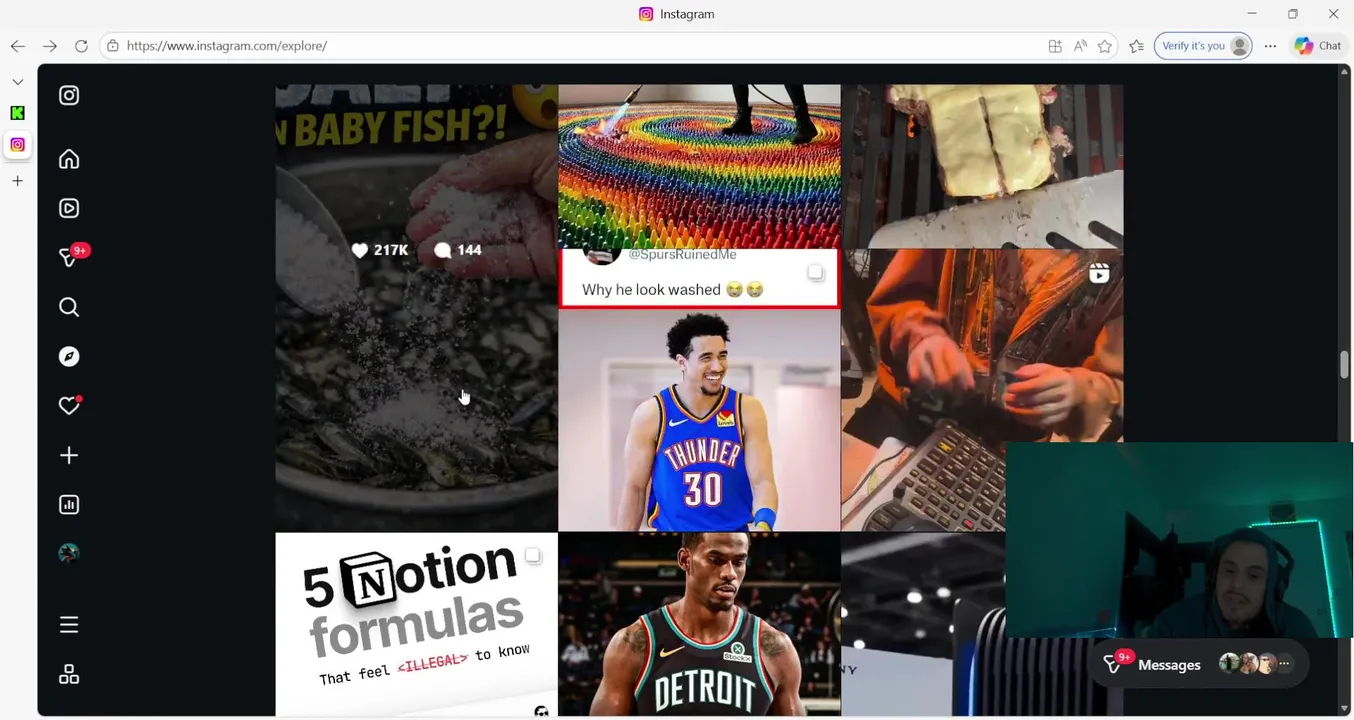Switch to the green K vertical tab
The image size is (1354, 720).
(x=17, y=113)
